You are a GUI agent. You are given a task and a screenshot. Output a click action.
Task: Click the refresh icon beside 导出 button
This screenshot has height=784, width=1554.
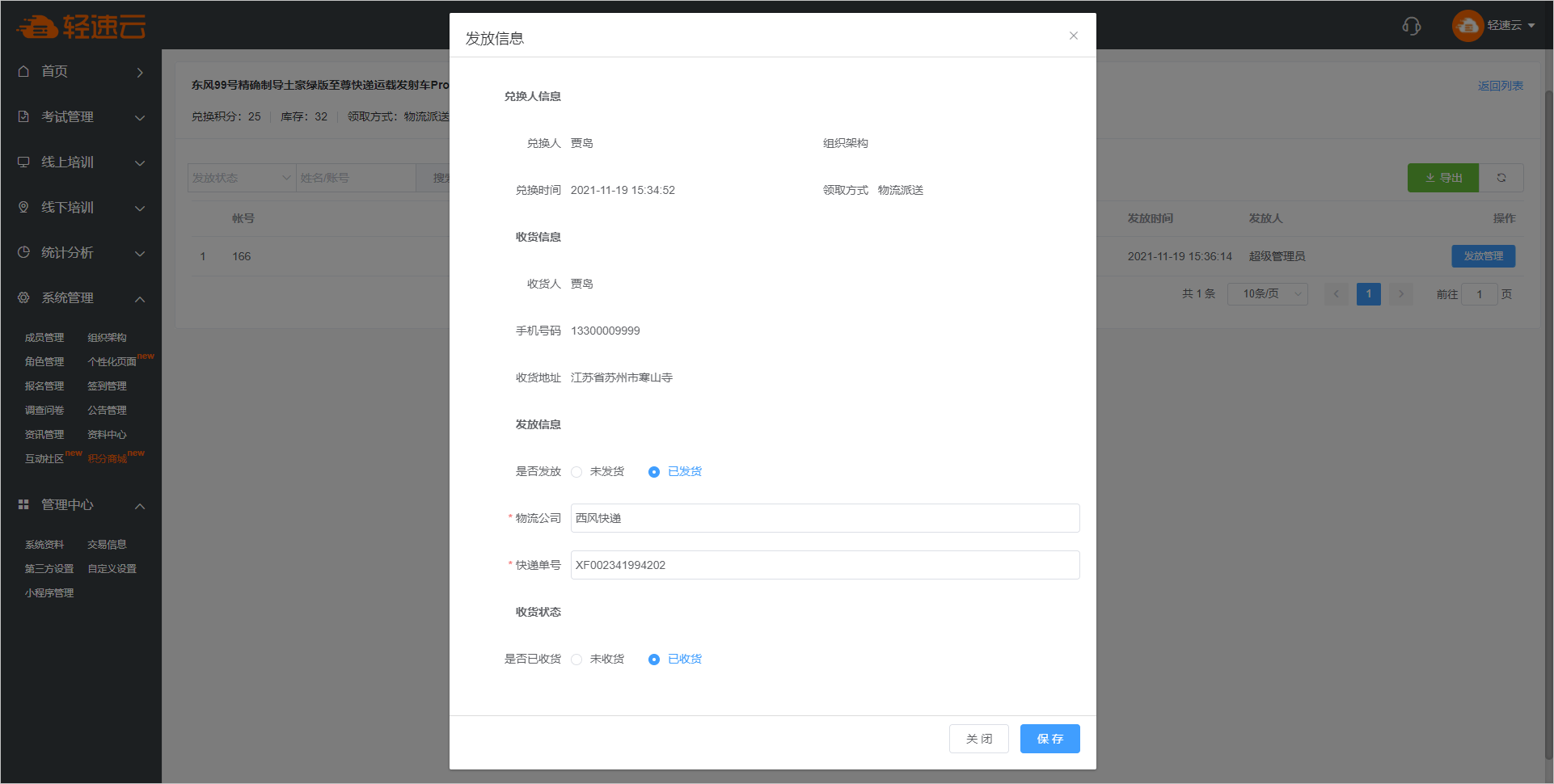point(1501,178)
